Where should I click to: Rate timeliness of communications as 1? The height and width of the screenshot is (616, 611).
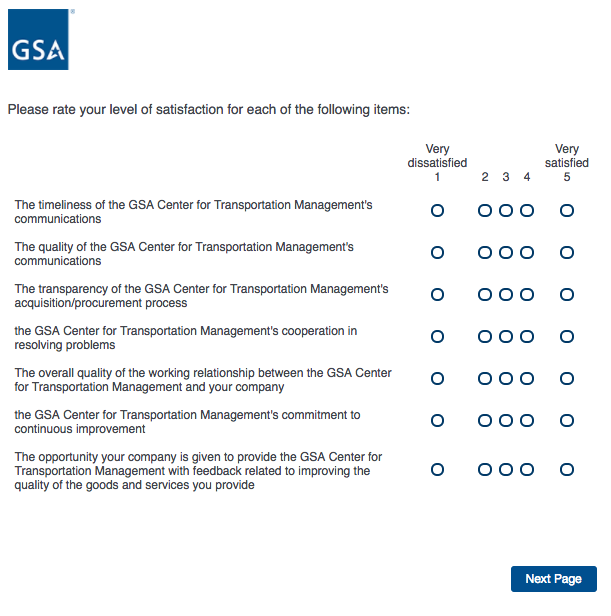click(x=437, y=211)
